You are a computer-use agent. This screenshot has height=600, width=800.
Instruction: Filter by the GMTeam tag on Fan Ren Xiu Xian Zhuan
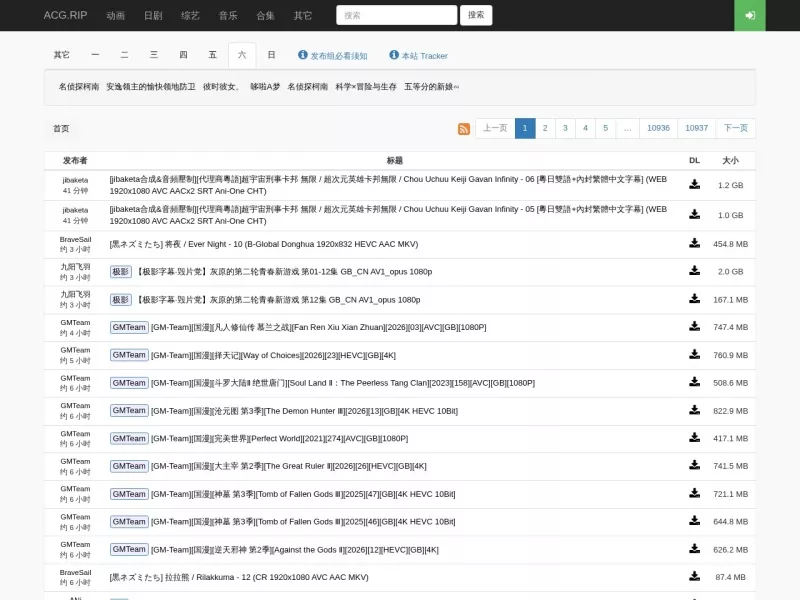pos(129,327)
